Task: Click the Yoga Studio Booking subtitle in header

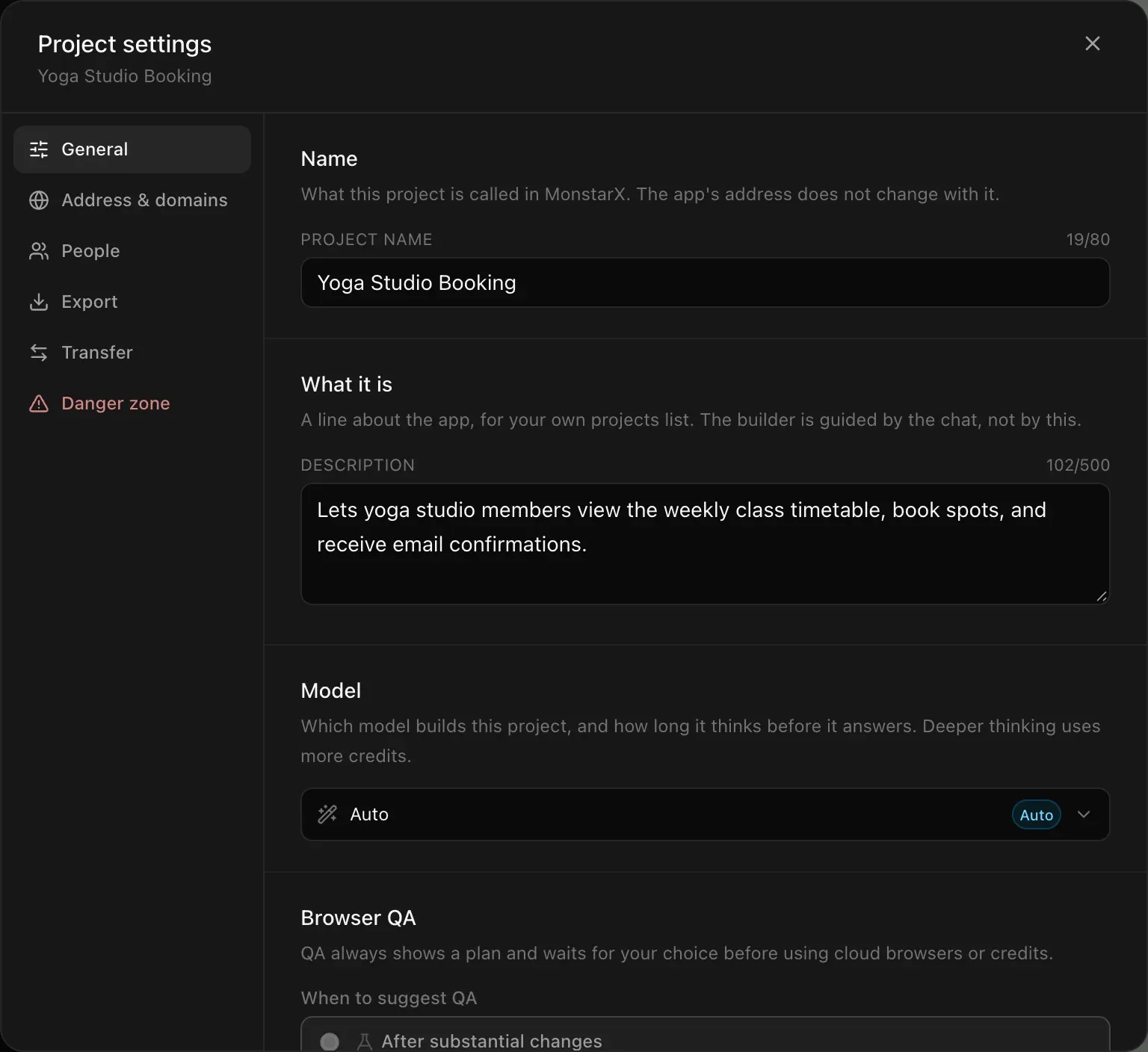Action: [125, 76]
